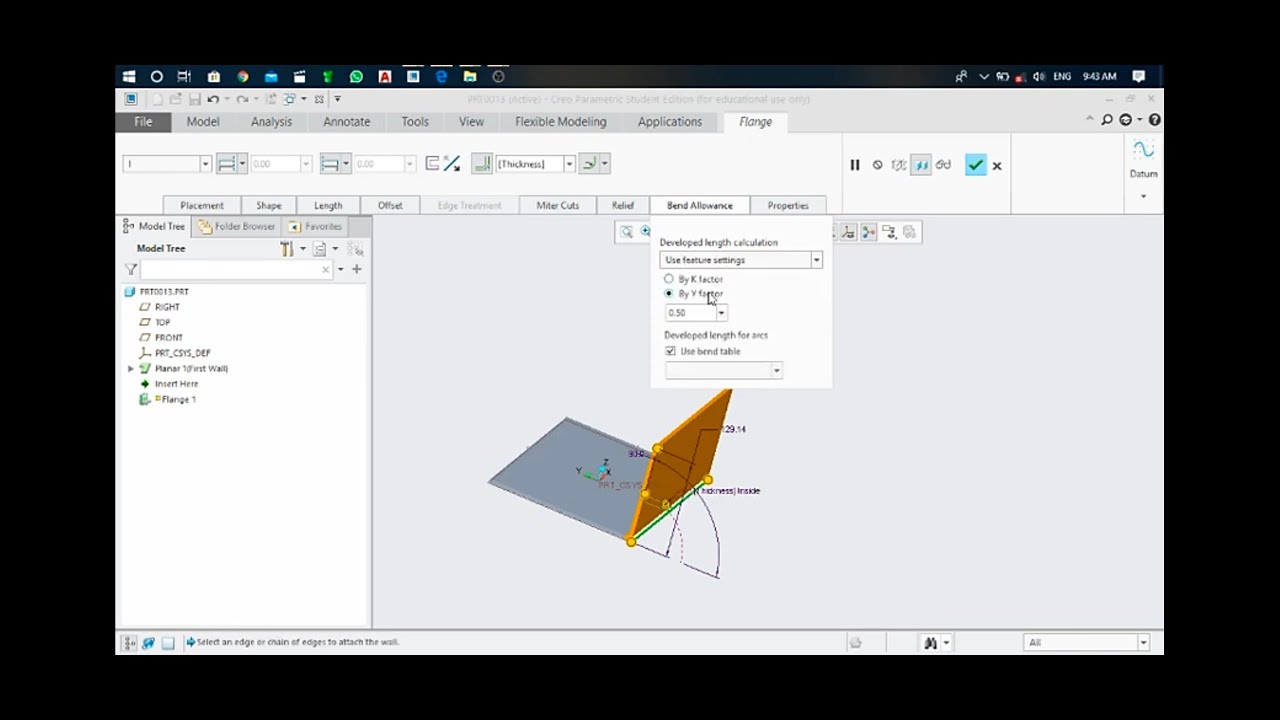Click the first length-side option icon

[226, 164]
